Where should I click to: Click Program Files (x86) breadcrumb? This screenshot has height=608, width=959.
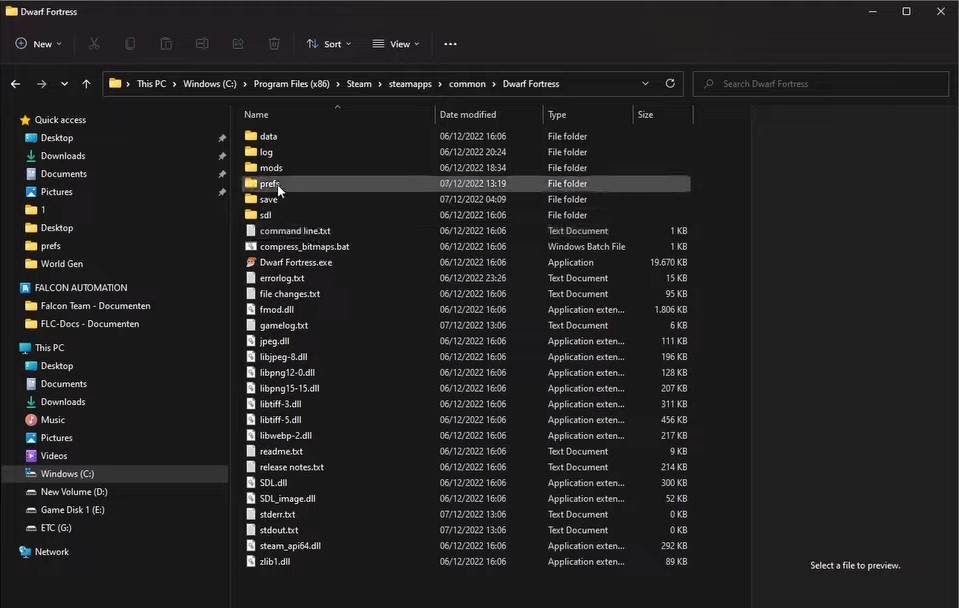point(292,84)
